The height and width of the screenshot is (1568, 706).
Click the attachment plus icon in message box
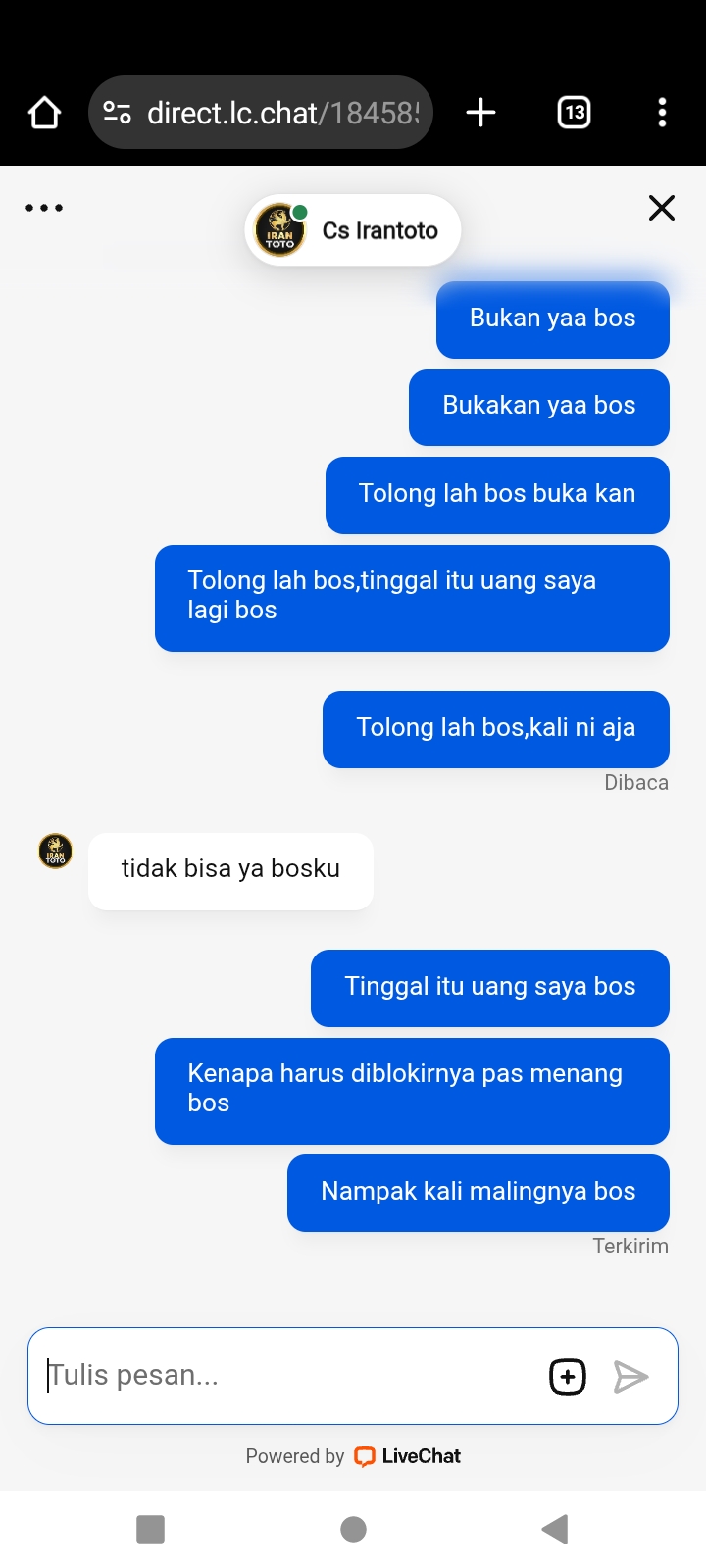[568, 1376]
